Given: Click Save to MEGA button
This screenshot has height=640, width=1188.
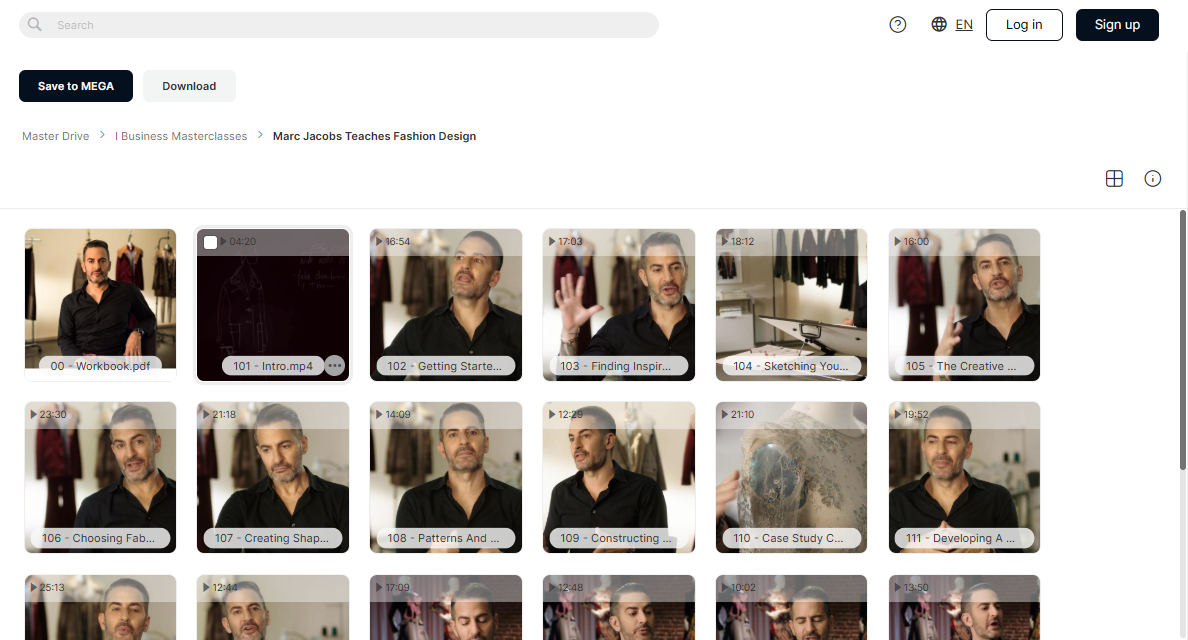Looking at the screenshot, I should pyautogui.click(x=76, y=86).
